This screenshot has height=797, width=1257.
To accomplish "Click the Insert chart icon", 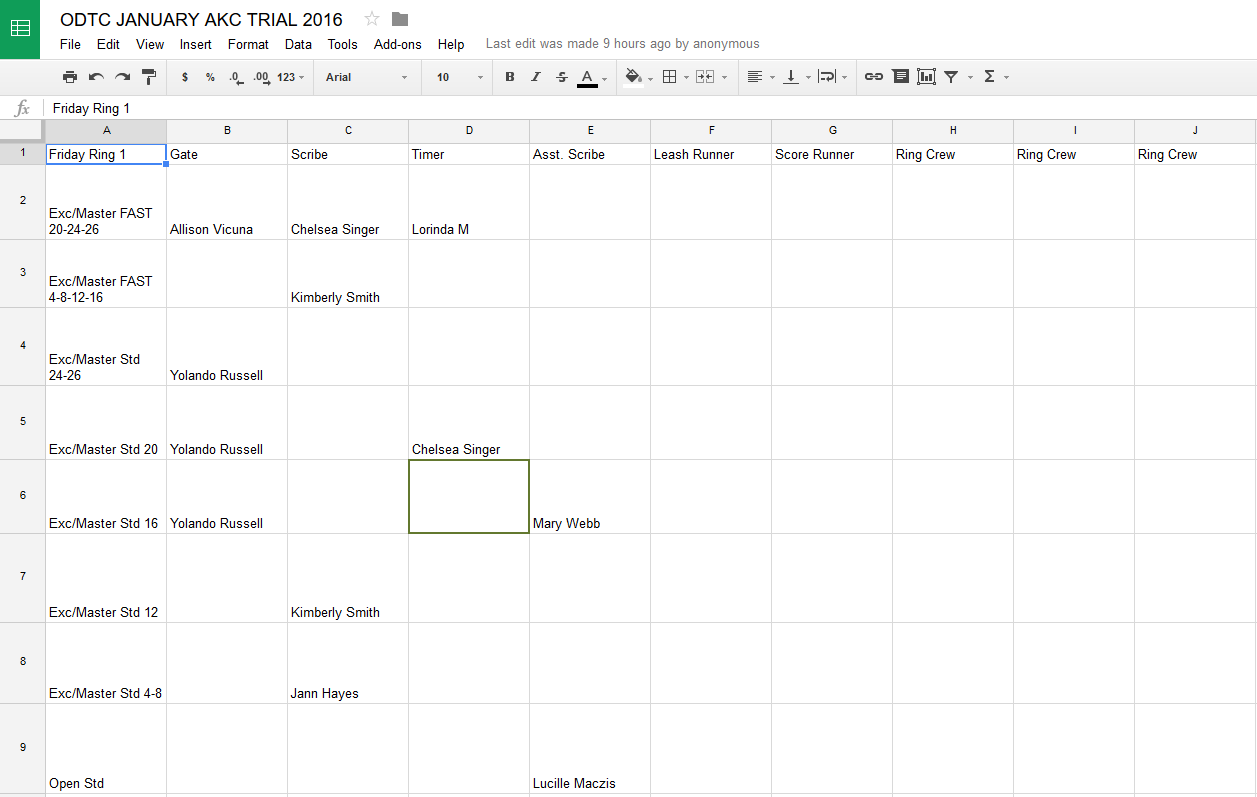I will coord(926,77).
